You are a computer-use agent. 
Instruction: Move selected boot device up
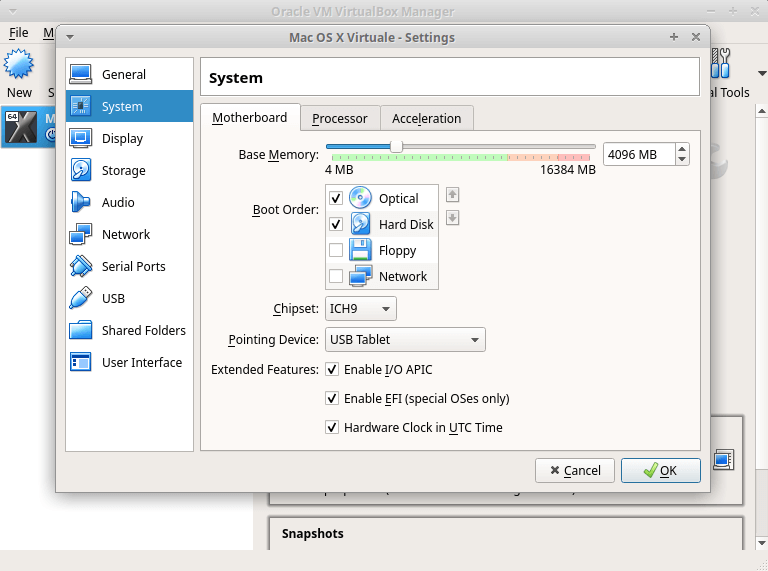[x=452, y=195]
